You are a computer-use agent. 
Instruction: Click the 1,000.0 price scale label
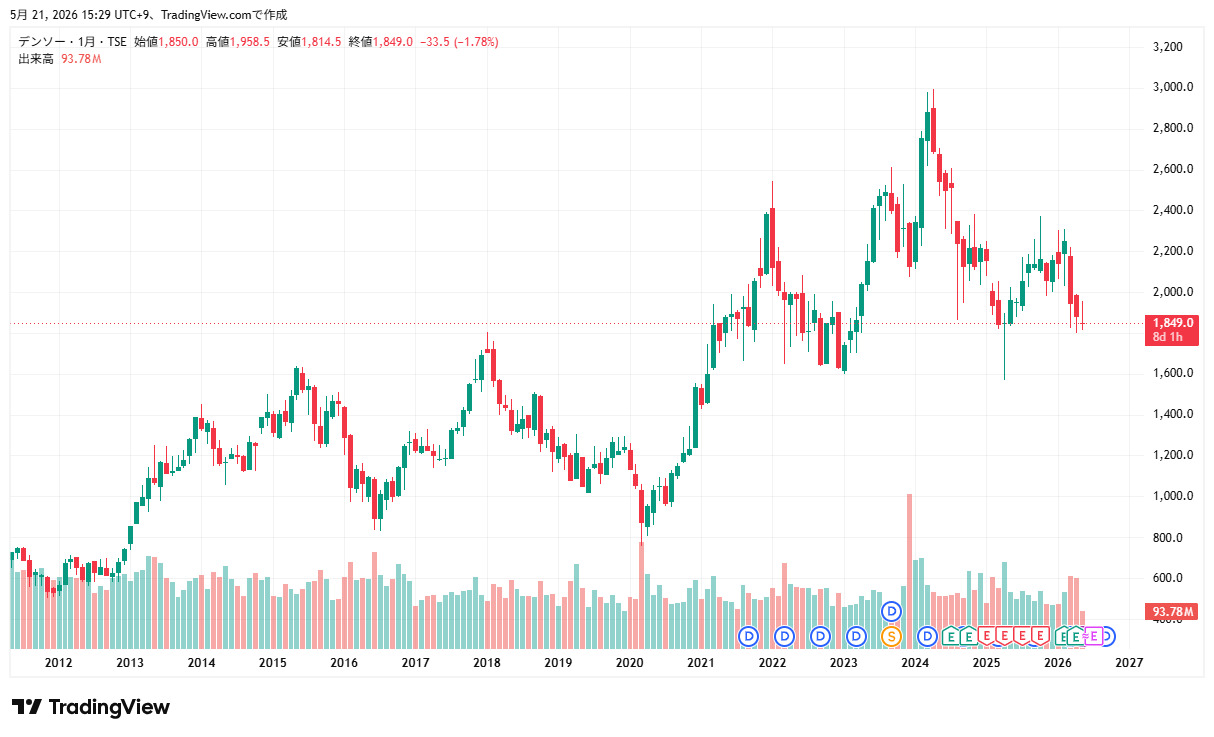(1174, 496)
